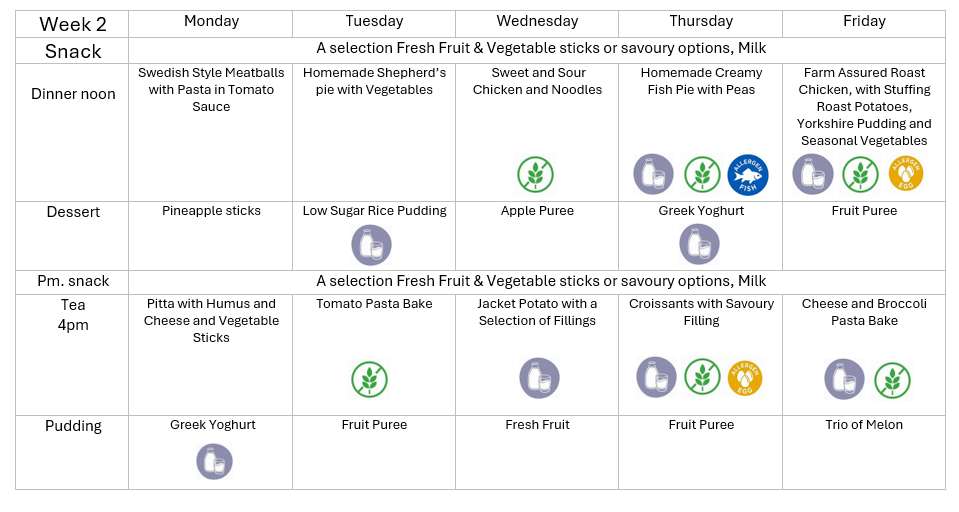Click the milk icon under Jacket Potato
This screenshot has height=512, width=959.
tap(539, 378)
